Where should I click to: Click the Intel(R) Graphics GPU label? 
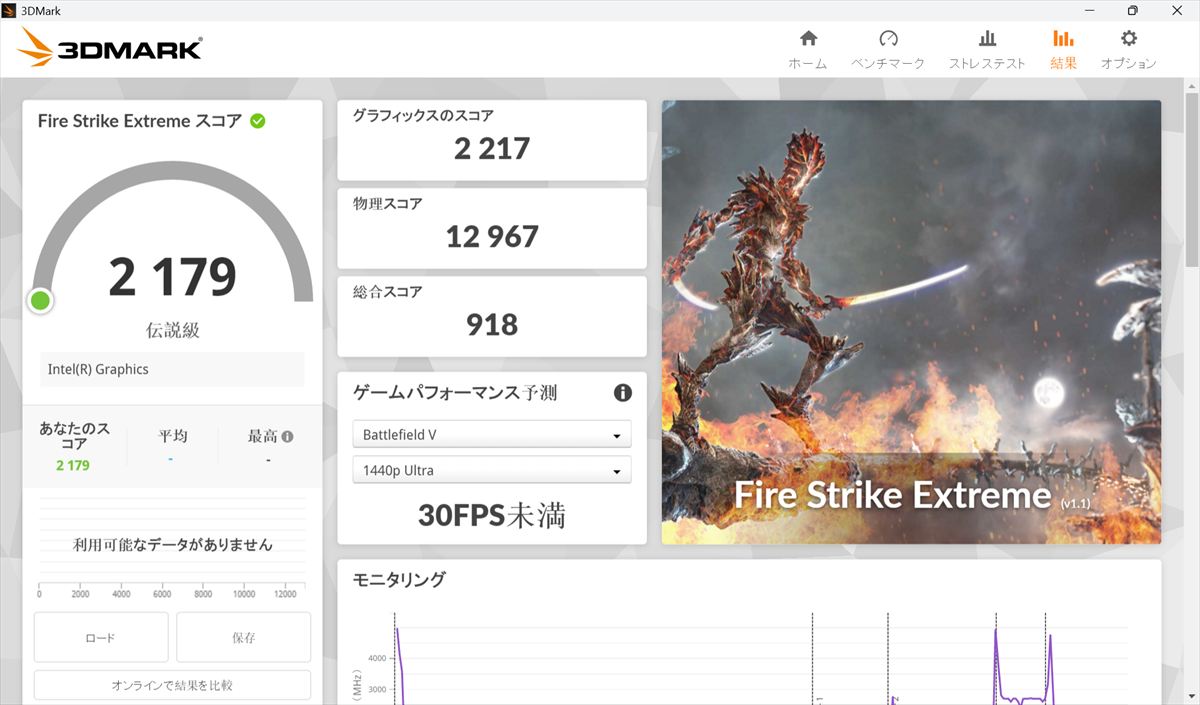pyautogui.click(x=172, y=369)
